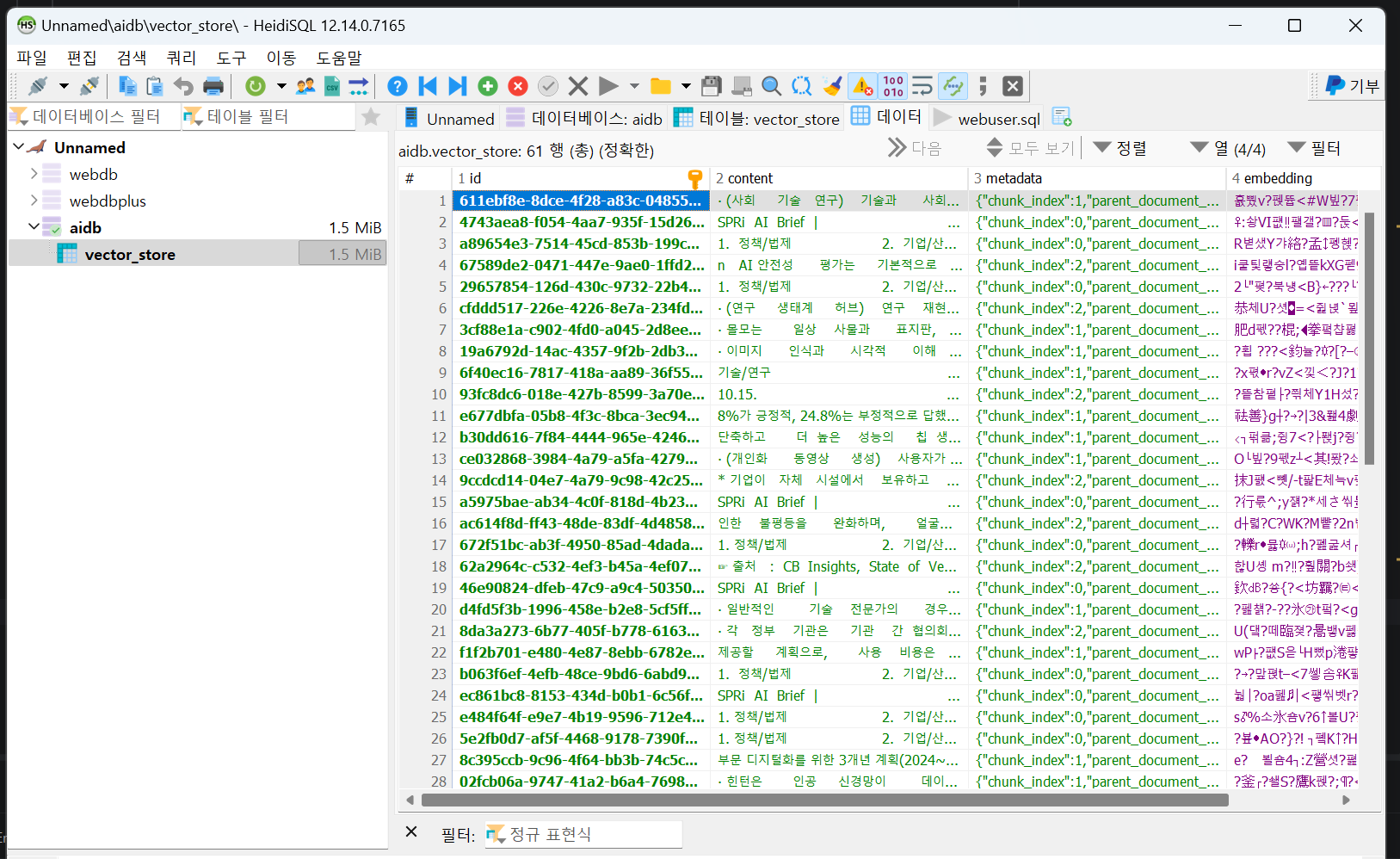Open the session manager dropdown arrow
The image size is (1400, 859).
click(64, 86)
